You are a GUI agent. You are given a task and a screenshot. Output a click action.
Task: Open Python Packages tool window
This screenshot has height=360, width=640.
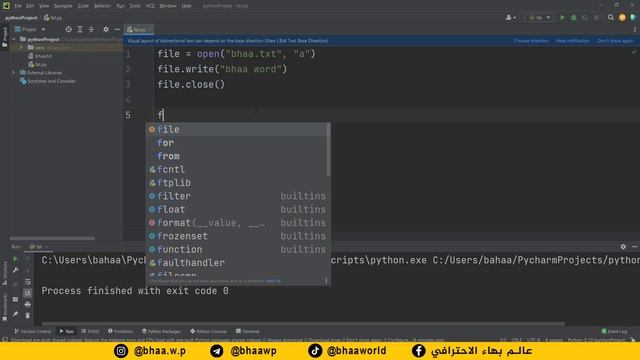pyautogui.click(x=161, y=331)
